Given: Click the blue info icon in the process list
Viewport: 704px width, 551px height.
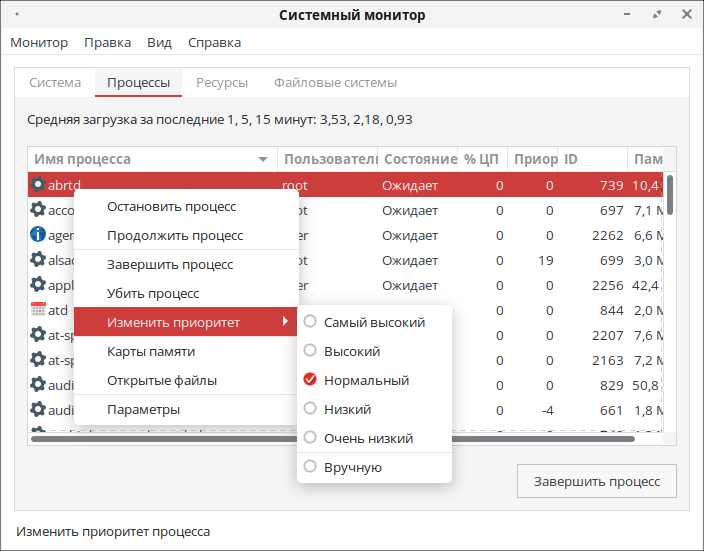Looking at the screenshot, I should click(38, 235).
